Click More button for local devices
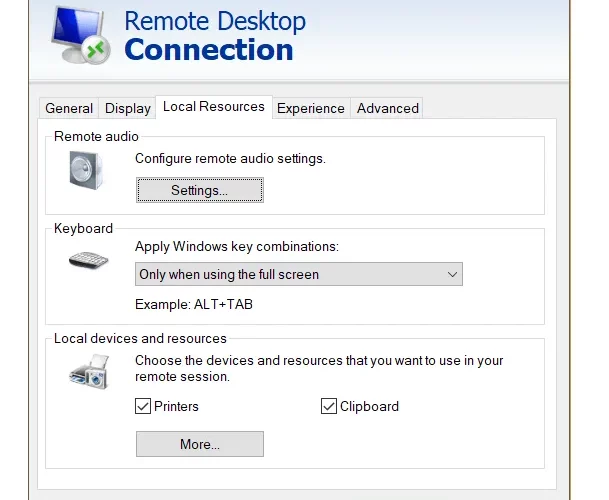Screen dimensions: 609x500 [200, 444]
